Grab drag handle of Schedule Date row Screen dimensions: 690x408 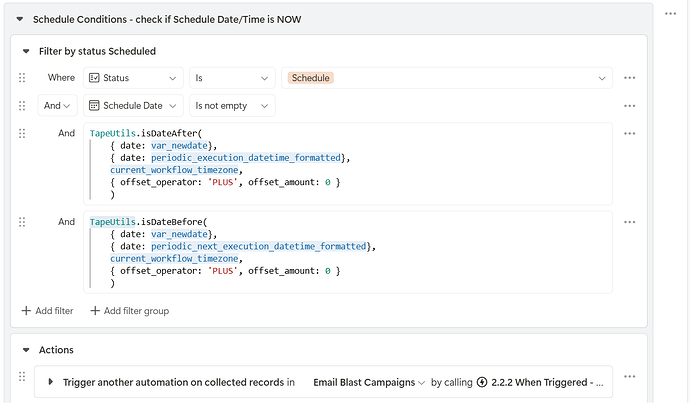(22, 106)
